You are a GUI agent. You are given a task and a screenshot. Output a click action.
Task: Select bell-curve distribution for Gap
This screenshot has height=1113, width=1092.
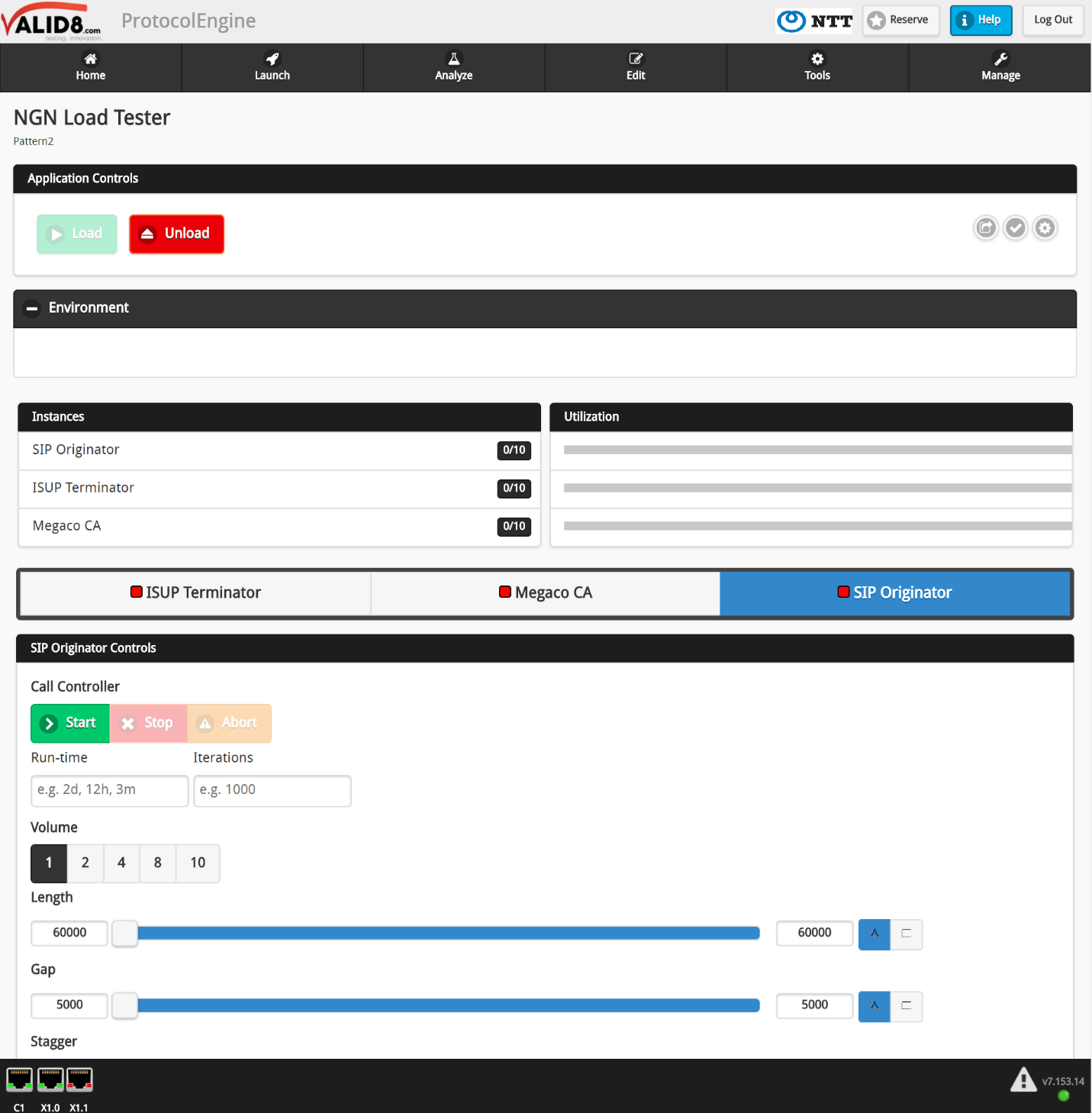(875, 1006)
